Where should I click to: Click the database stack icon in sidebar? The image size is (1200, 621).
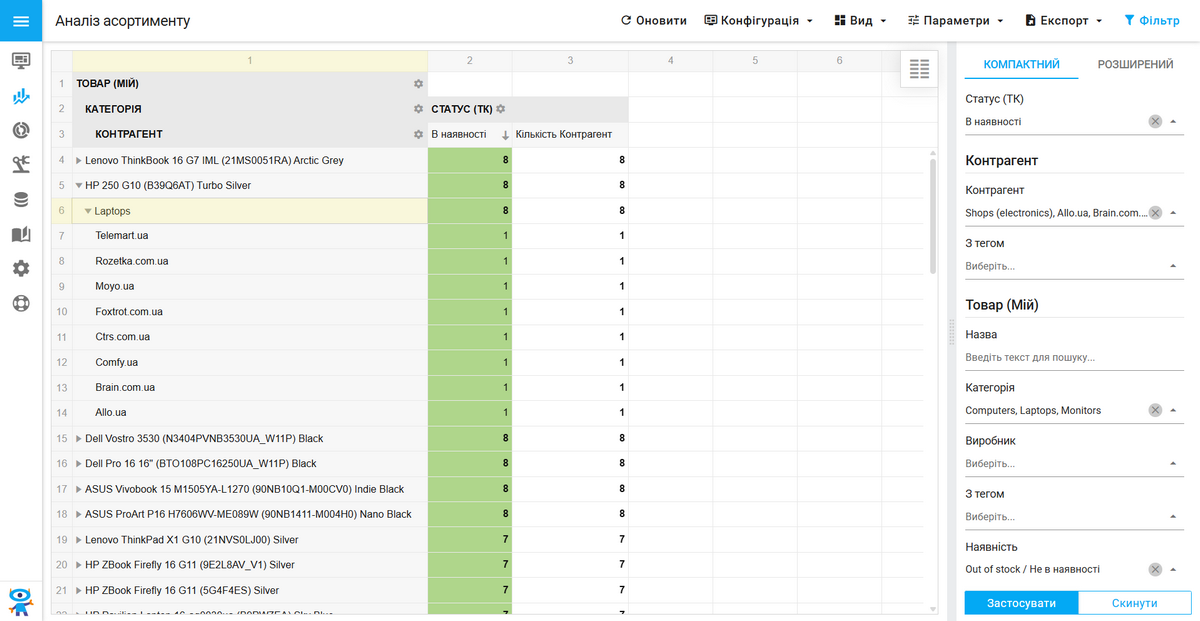(21, 200)
